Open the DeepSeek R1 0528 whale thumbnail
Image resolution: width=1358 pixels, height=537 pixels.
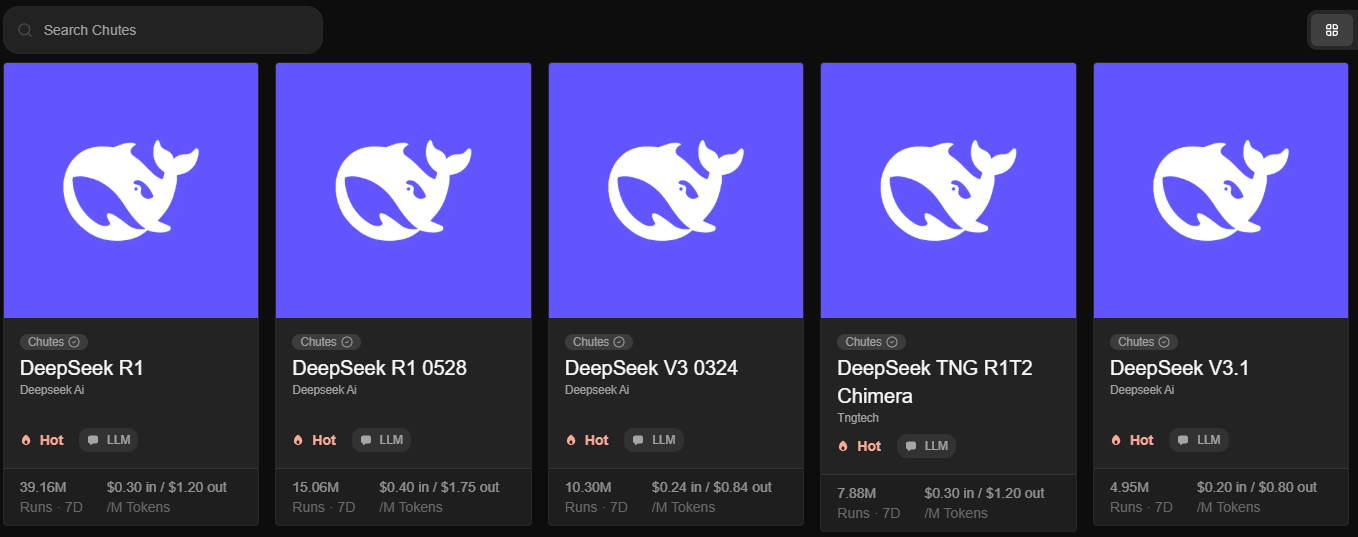[x=403, y=190]
